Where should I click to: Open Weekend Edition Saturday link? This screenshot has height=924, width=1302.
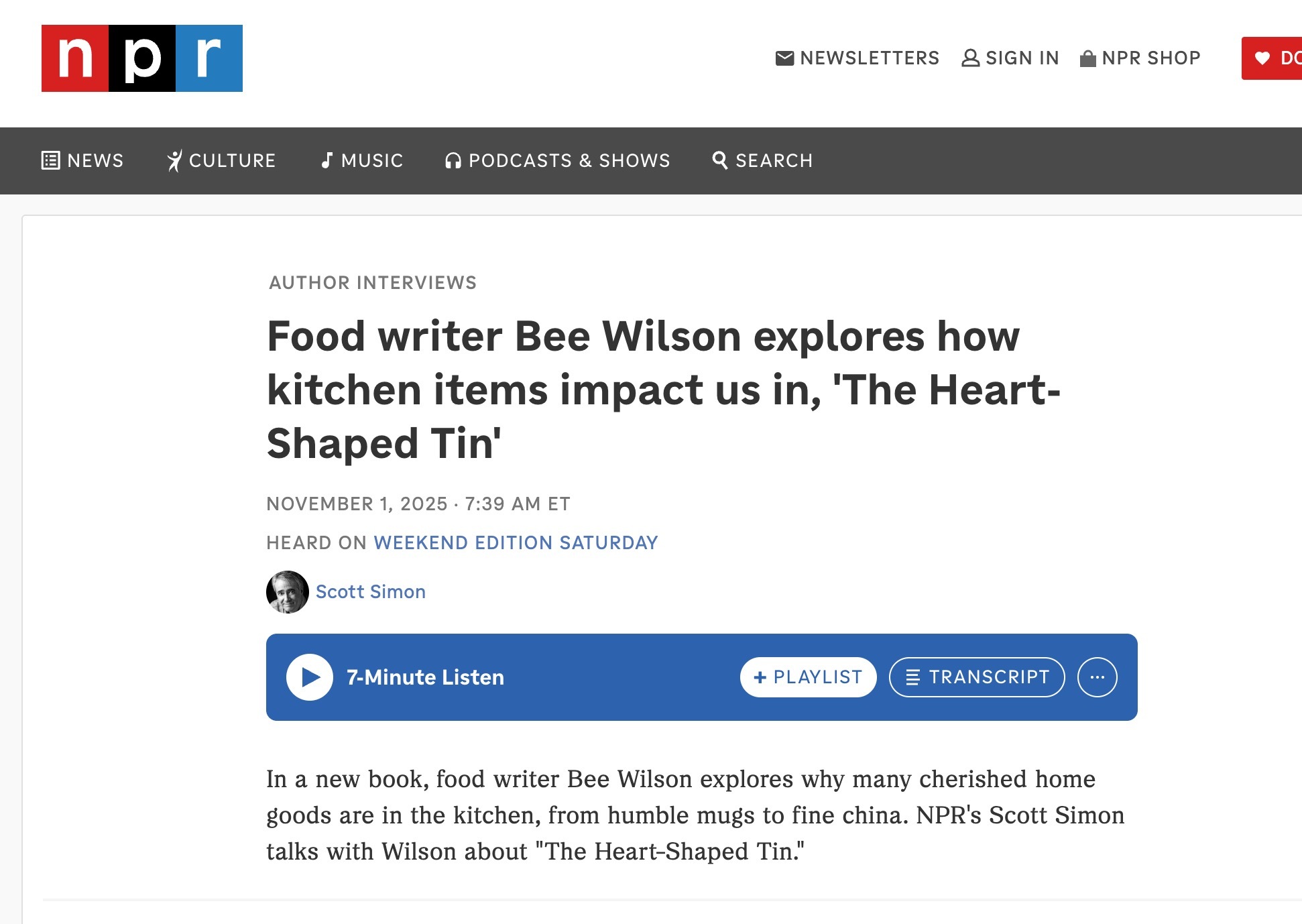(x=516, y=542)
